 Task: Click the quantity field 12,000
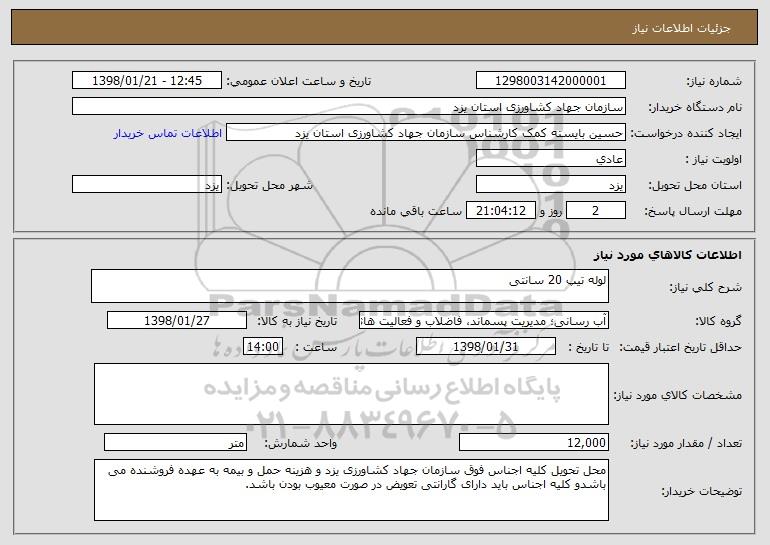[534, 442]
